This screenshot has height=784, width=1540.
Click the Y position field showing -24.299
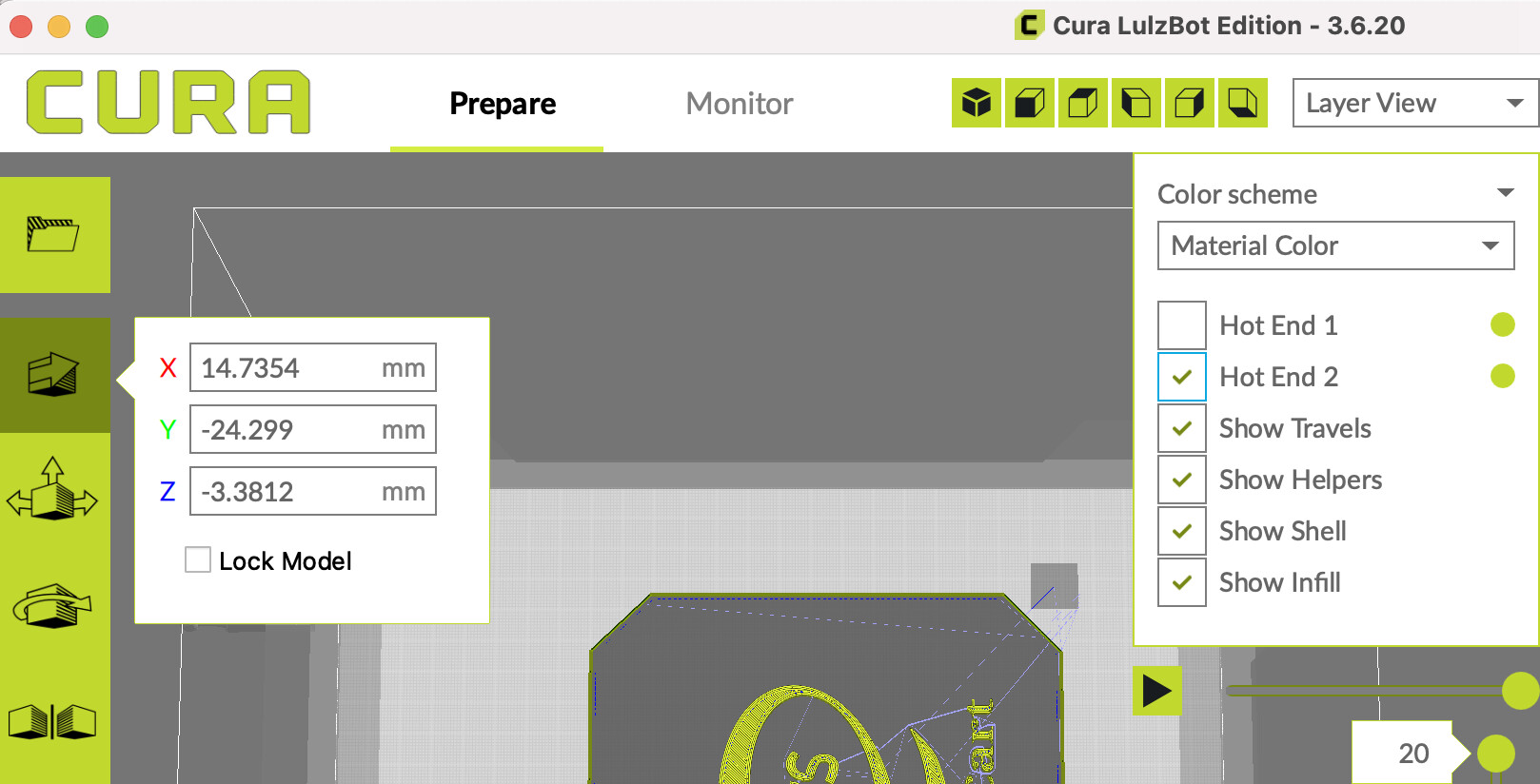pos(313,429)
